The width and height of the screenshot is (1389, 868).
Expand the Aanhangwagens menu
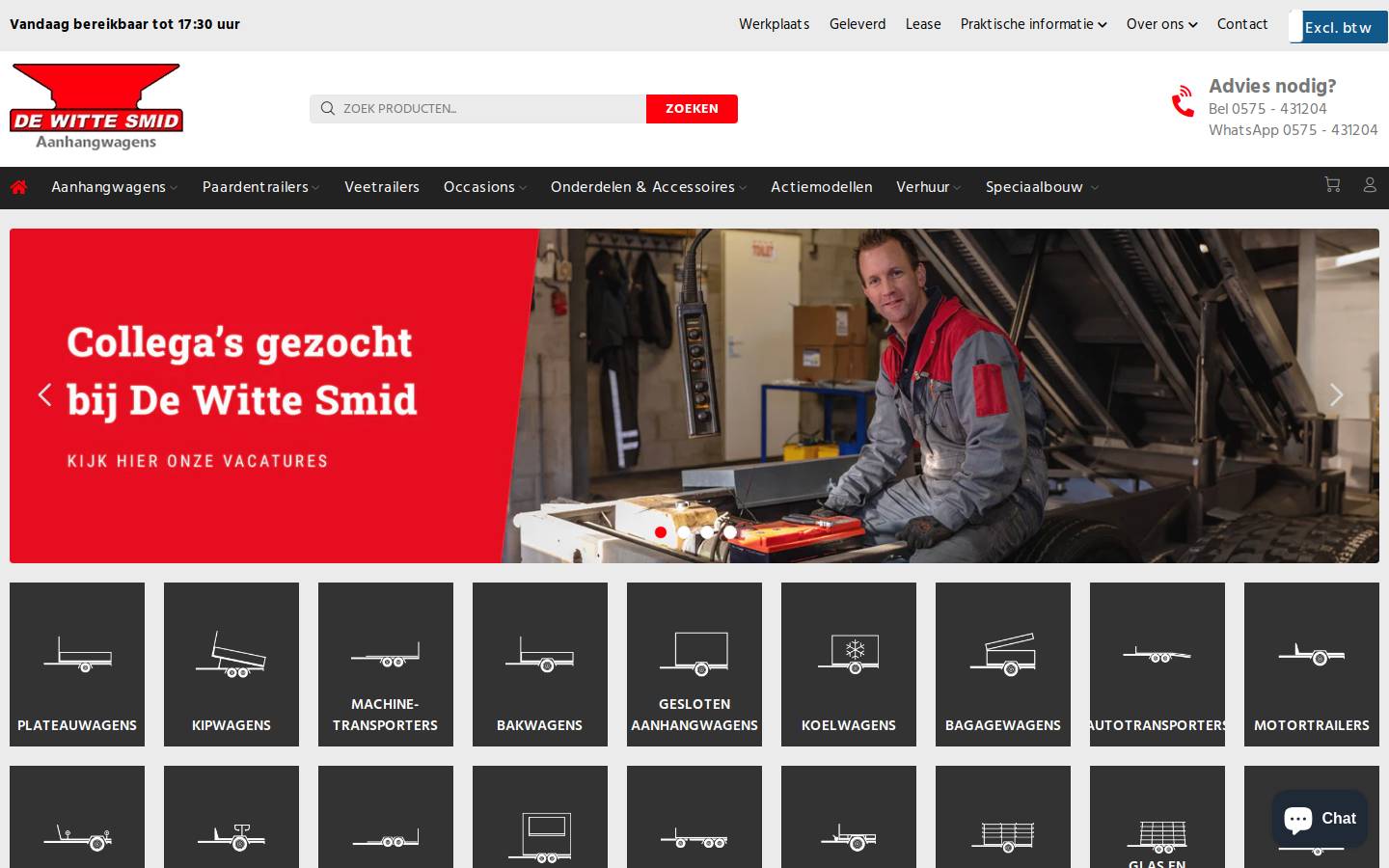[114, 187]
